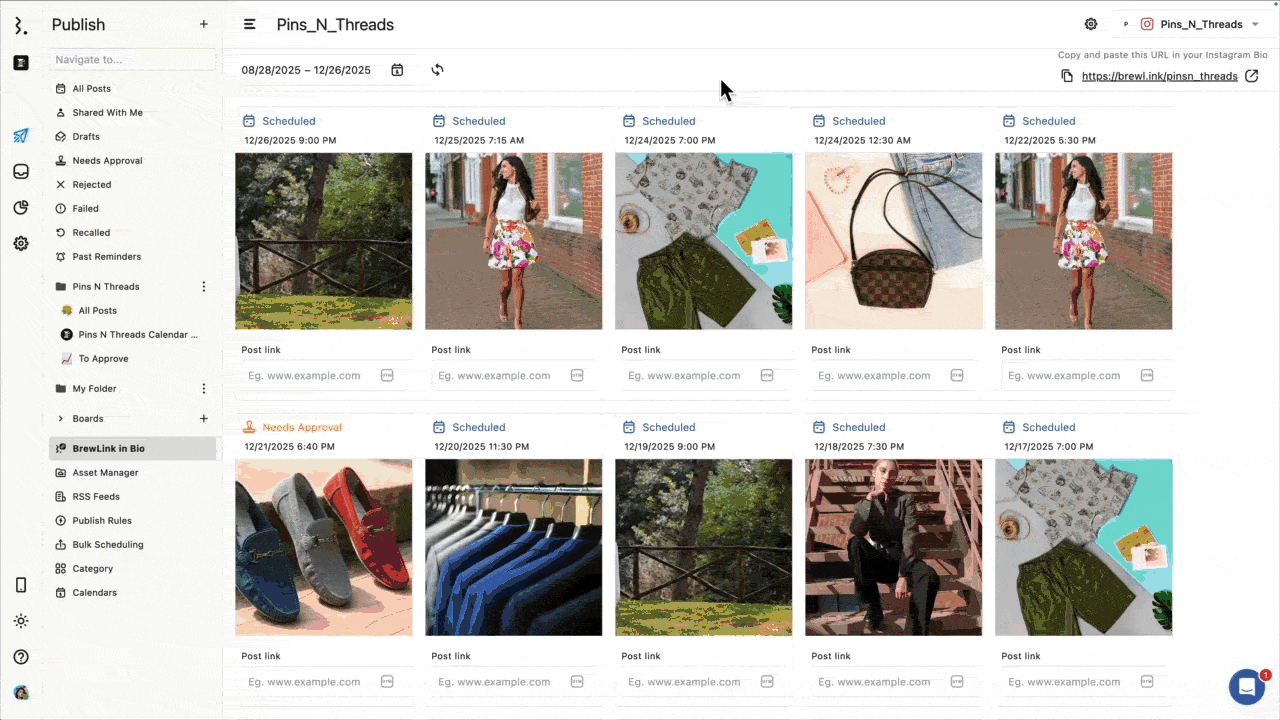Click the copy URL icon
The width and height of the screenshot is (1280, 720).
[x=1067, y=76]
